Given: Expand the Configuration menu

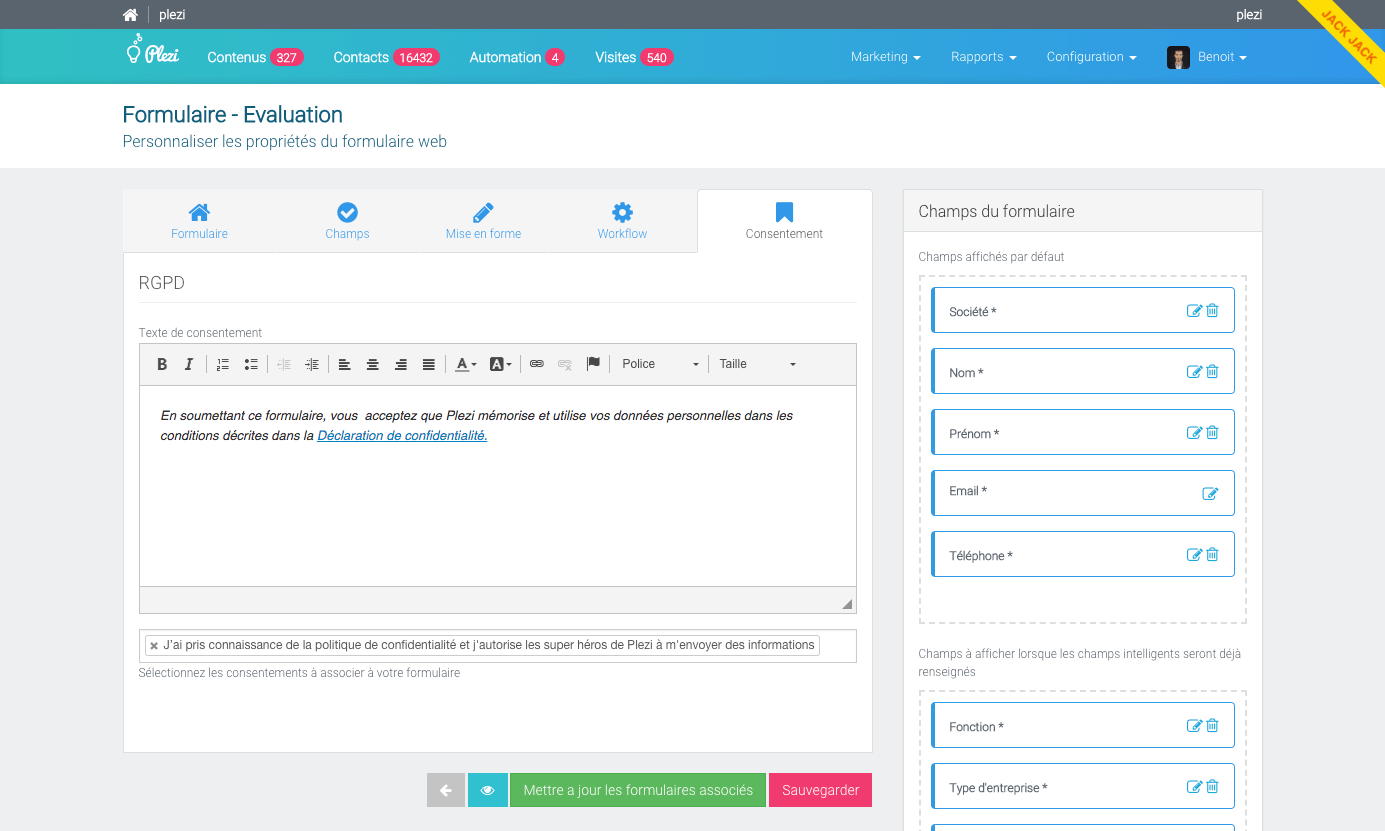Looking at the screenshot, I should tap(1091, 57).
